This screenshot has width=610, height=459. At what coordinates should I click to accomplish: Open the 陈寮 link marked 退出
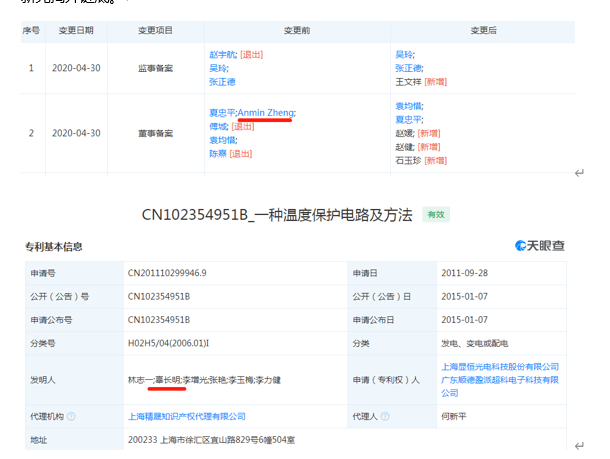pos(218,154)
